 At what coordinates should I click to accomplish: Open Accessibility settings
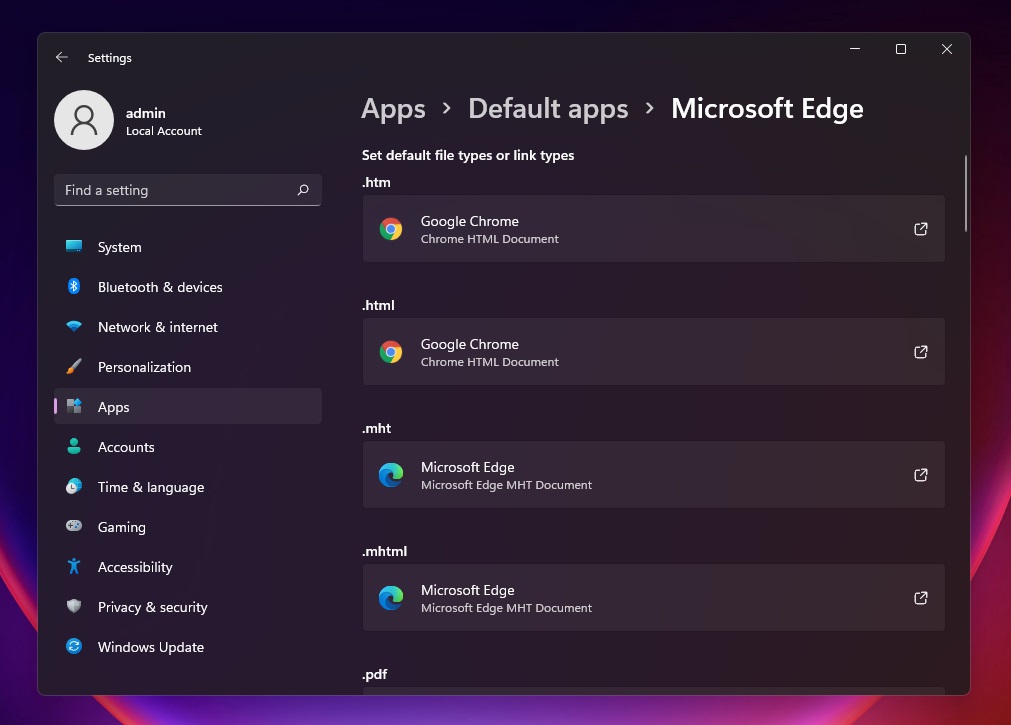tap(188, 567)
